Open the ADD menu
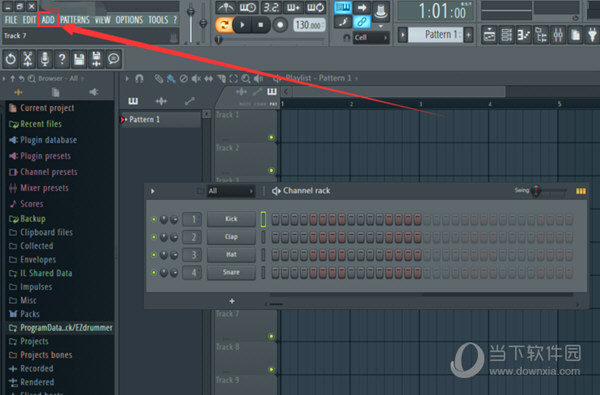 click(x=48, y=20)
